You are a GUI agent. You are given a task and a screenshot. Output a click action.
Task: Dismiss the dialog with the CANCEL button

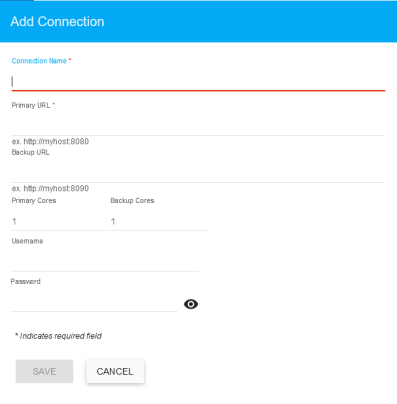click(115, 371)
